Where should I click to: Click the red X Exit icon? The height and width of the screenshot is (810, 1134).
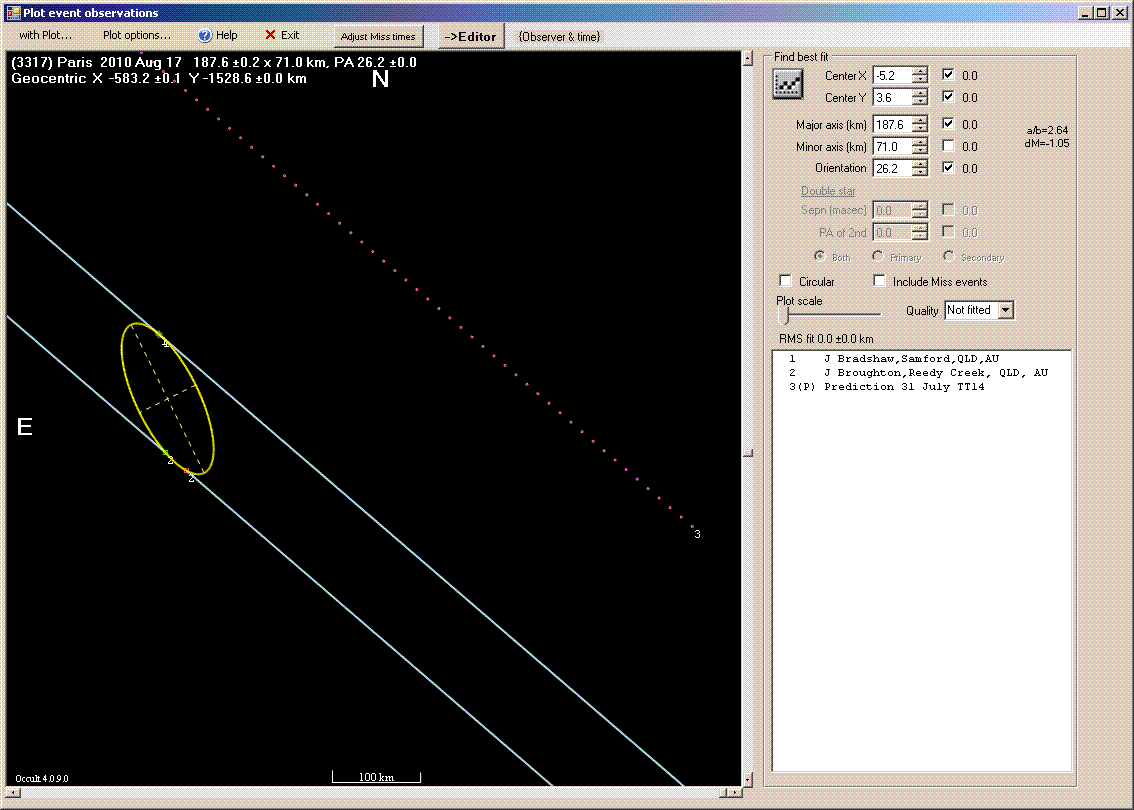point(270,35)
